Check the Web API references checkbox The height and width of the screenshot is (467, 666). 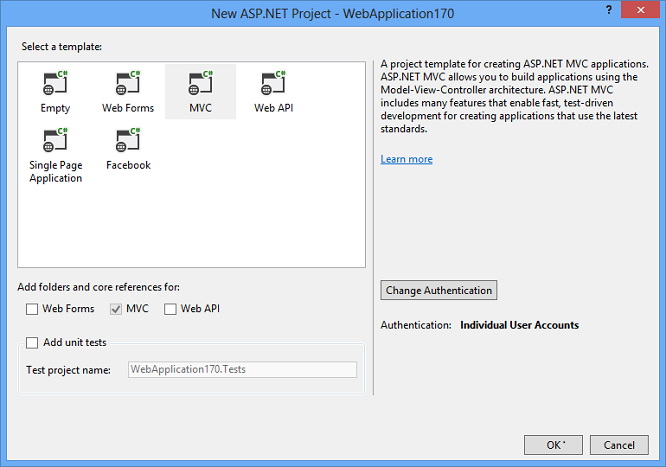171,309
